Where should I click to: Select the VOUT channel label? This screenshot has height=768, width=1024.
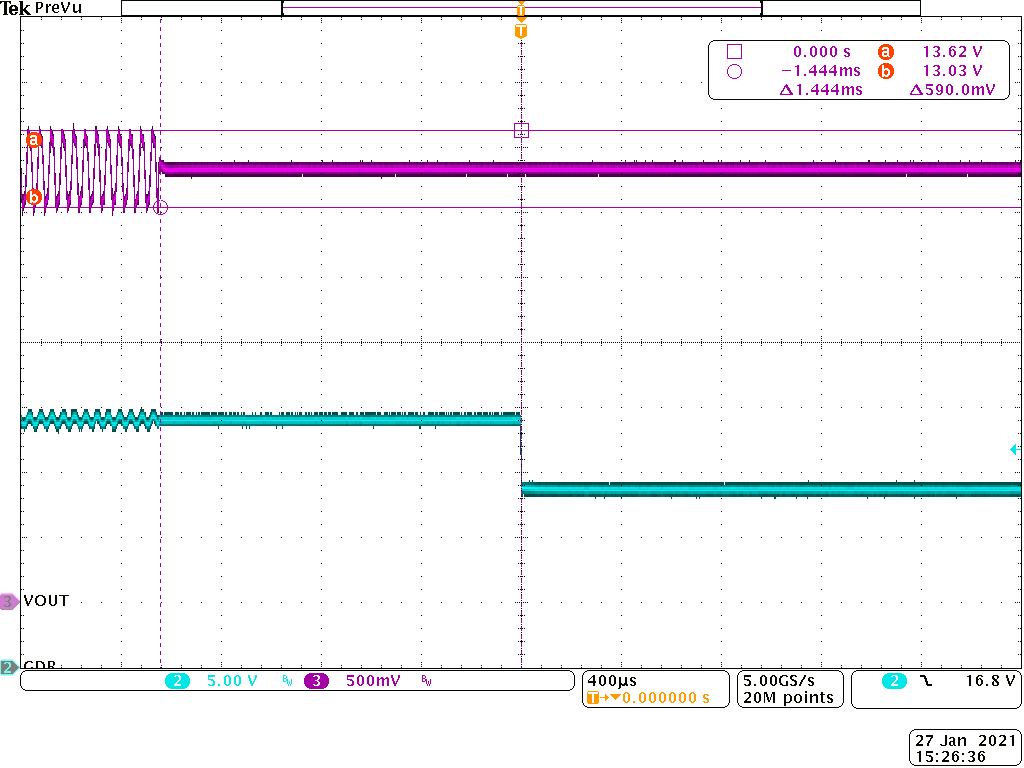44,601
